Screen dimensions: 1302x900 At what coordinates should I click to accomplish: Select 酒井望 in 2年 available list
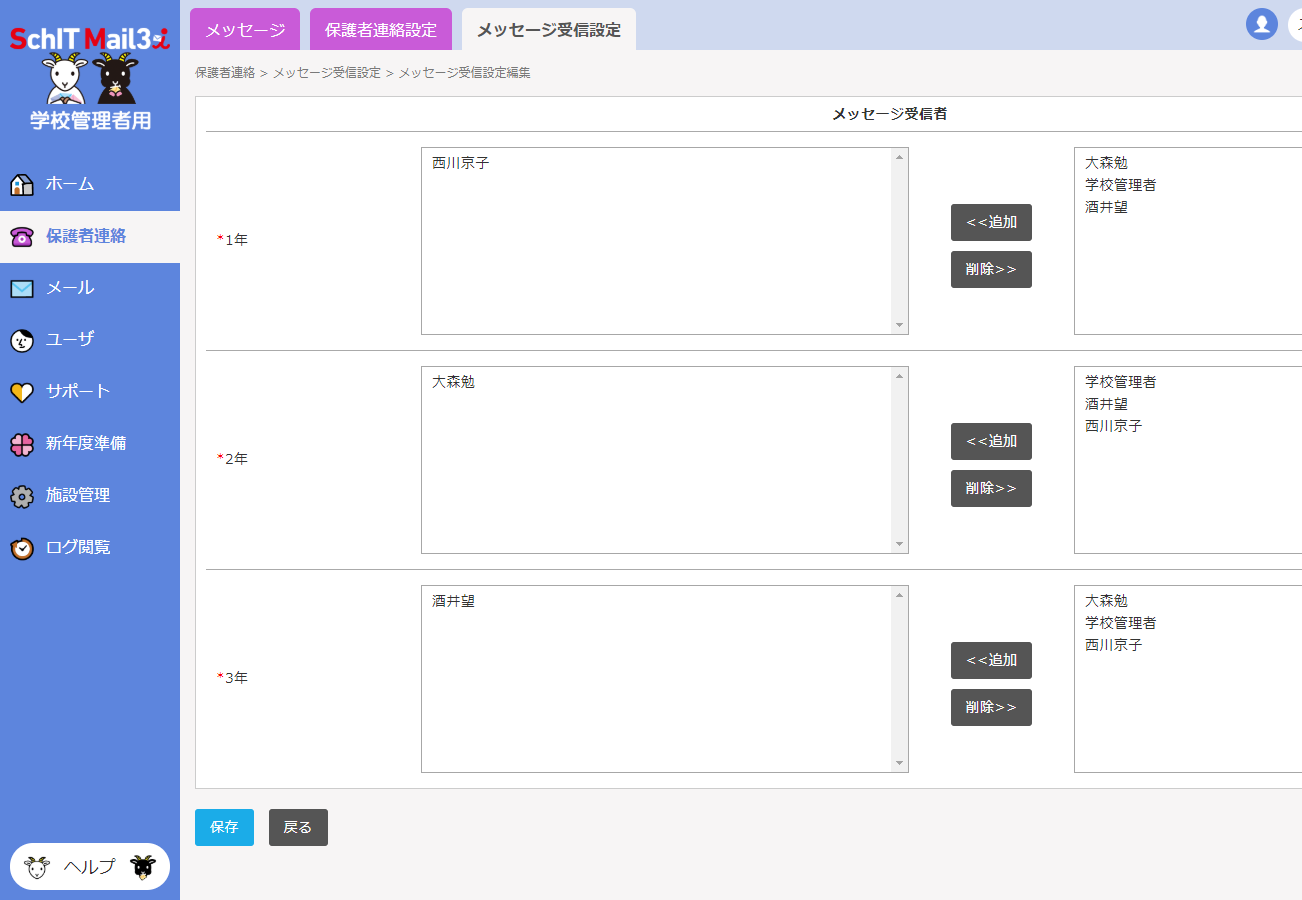tap(1106, 404)
